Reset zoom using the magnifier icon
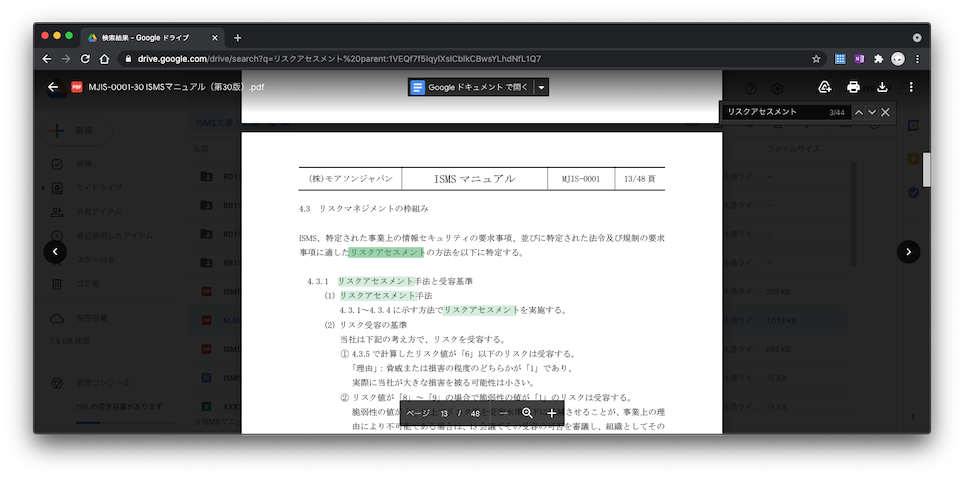The height and width of the screenshot is (478, 964). point(527,413)
